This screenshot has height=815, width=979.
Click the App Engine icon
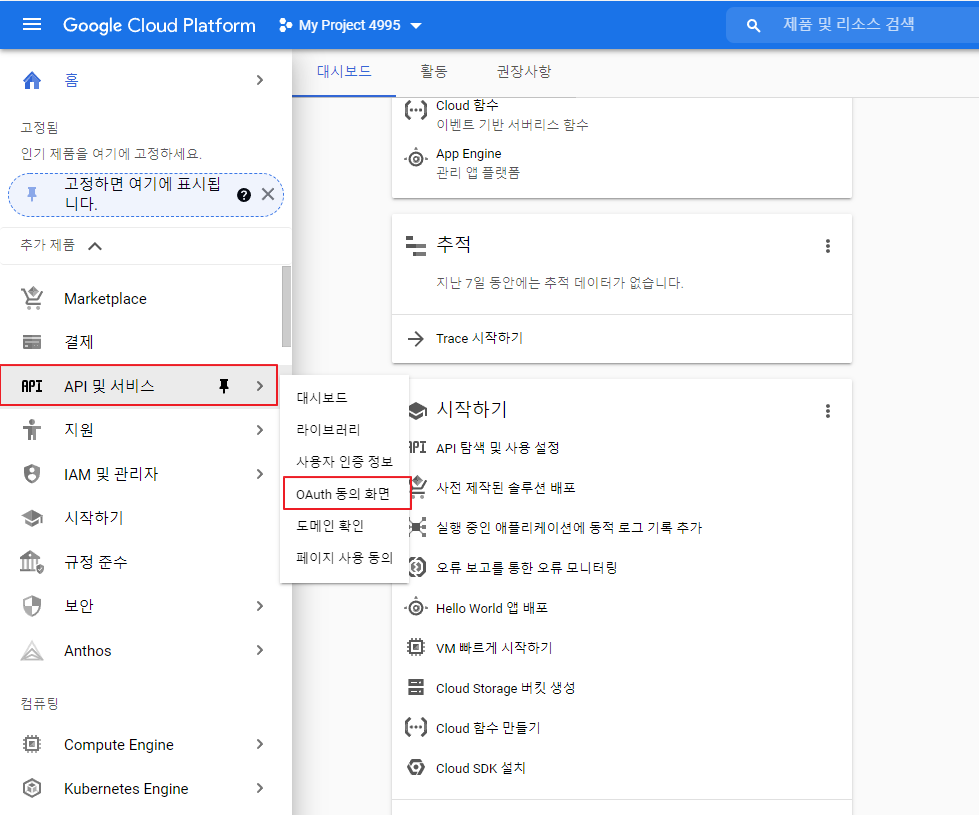coord(416,159)
